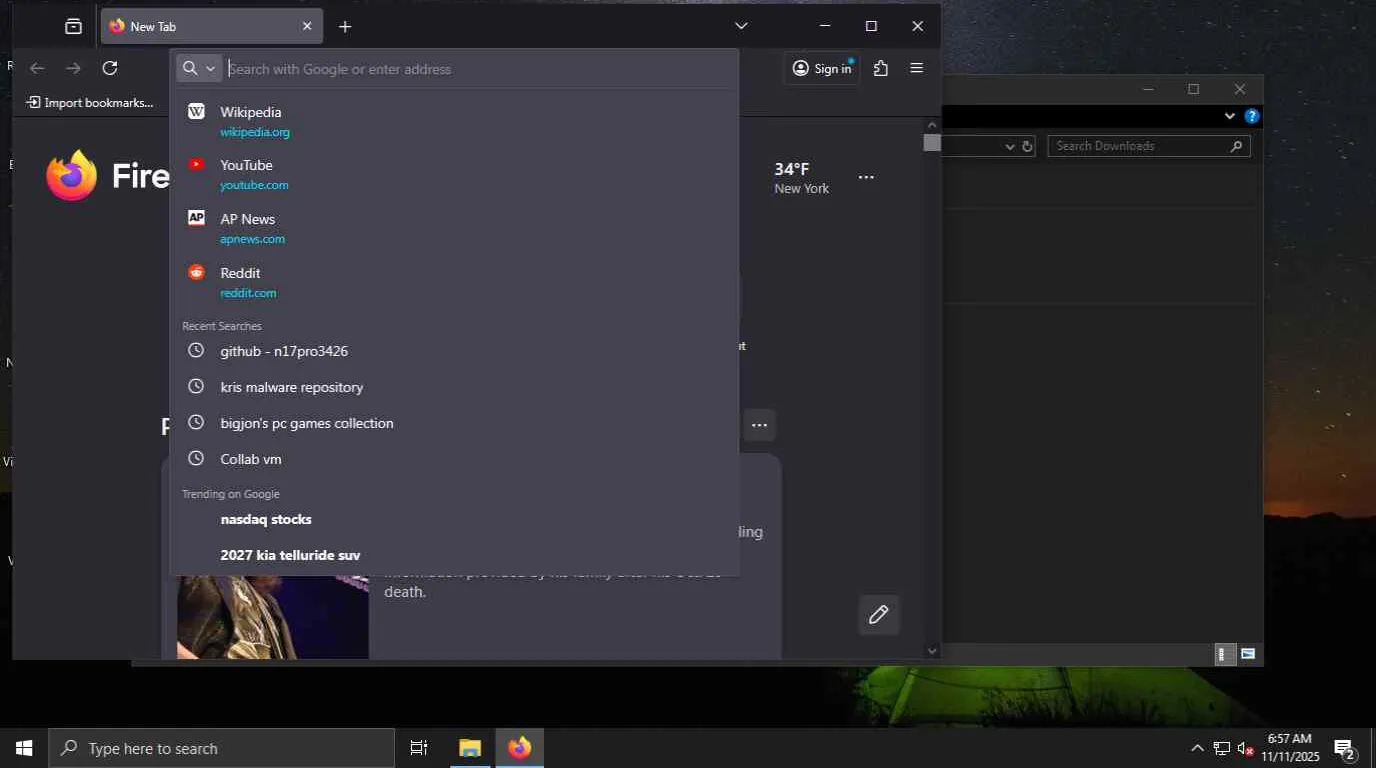1376x768 pixels.
Task: Open the taskbar clock and date
Action: pos(1289,748)
